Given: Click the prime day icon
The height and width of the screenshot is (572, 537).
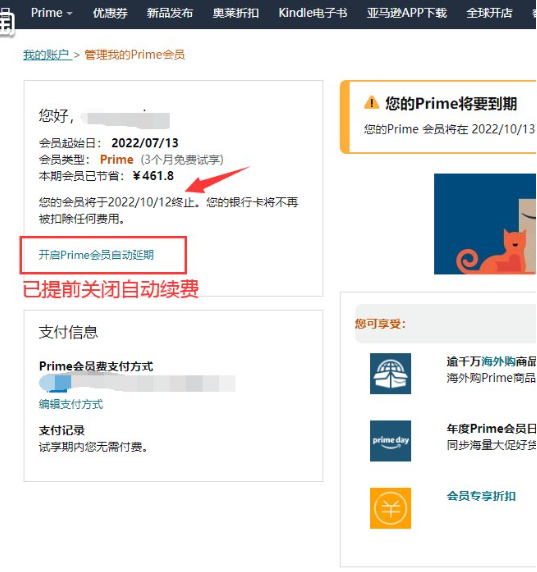Looking at the screenshot, I should click(390, 441).
